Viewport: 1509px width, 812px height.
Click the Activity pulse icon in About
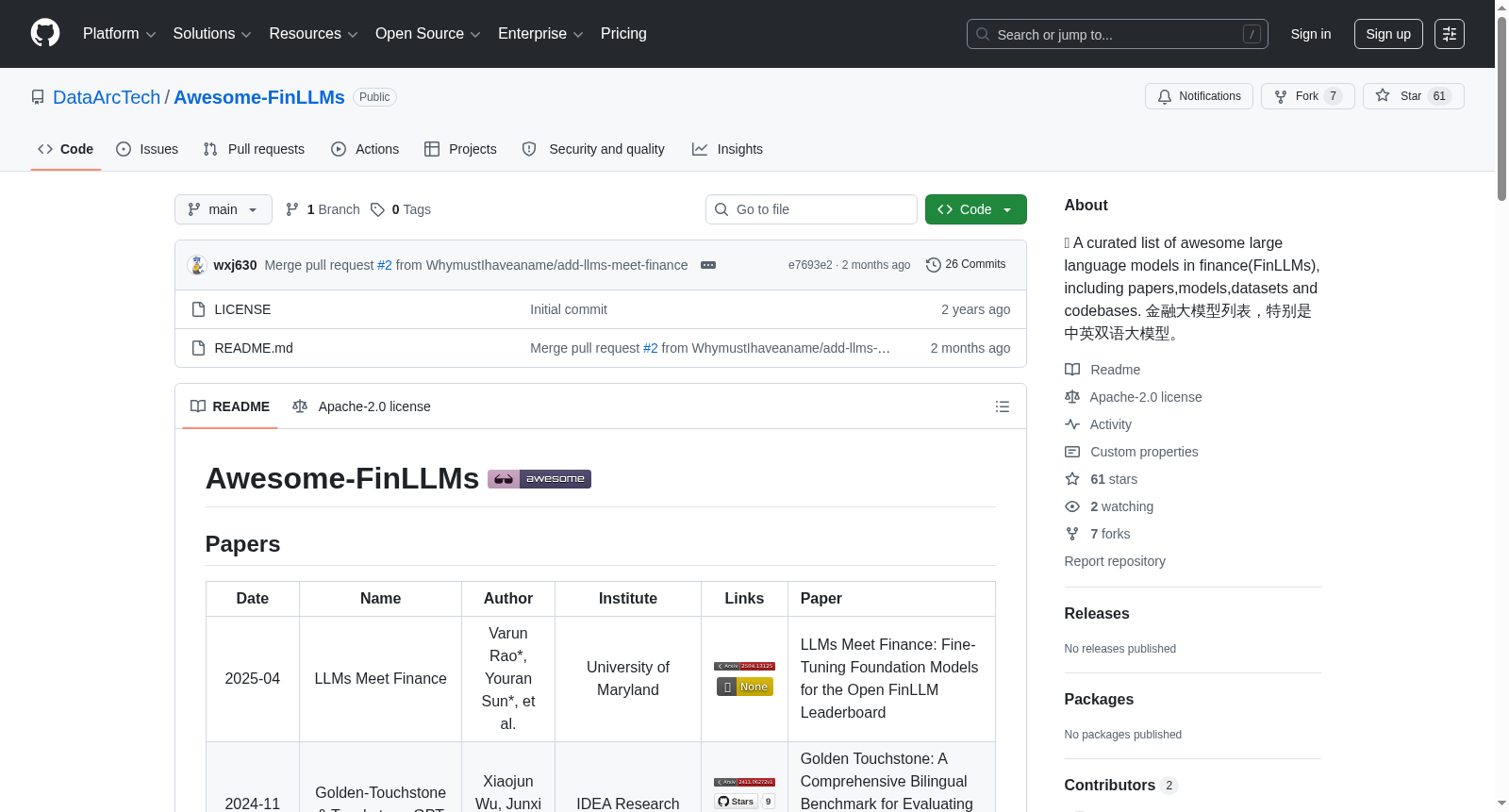(x=1072, y=424)
